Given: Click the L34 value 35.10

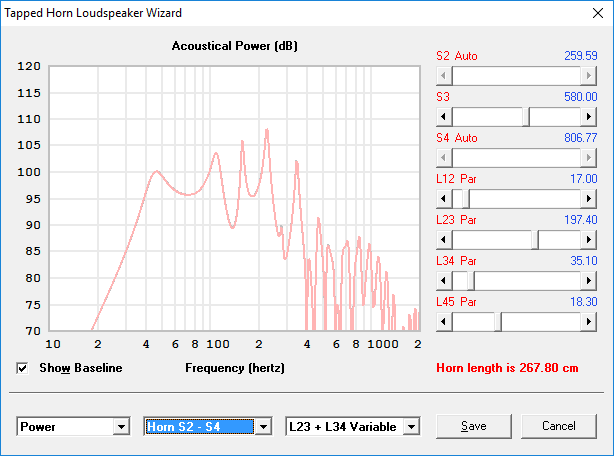Looking at the screenshot, I should (584, 261).
